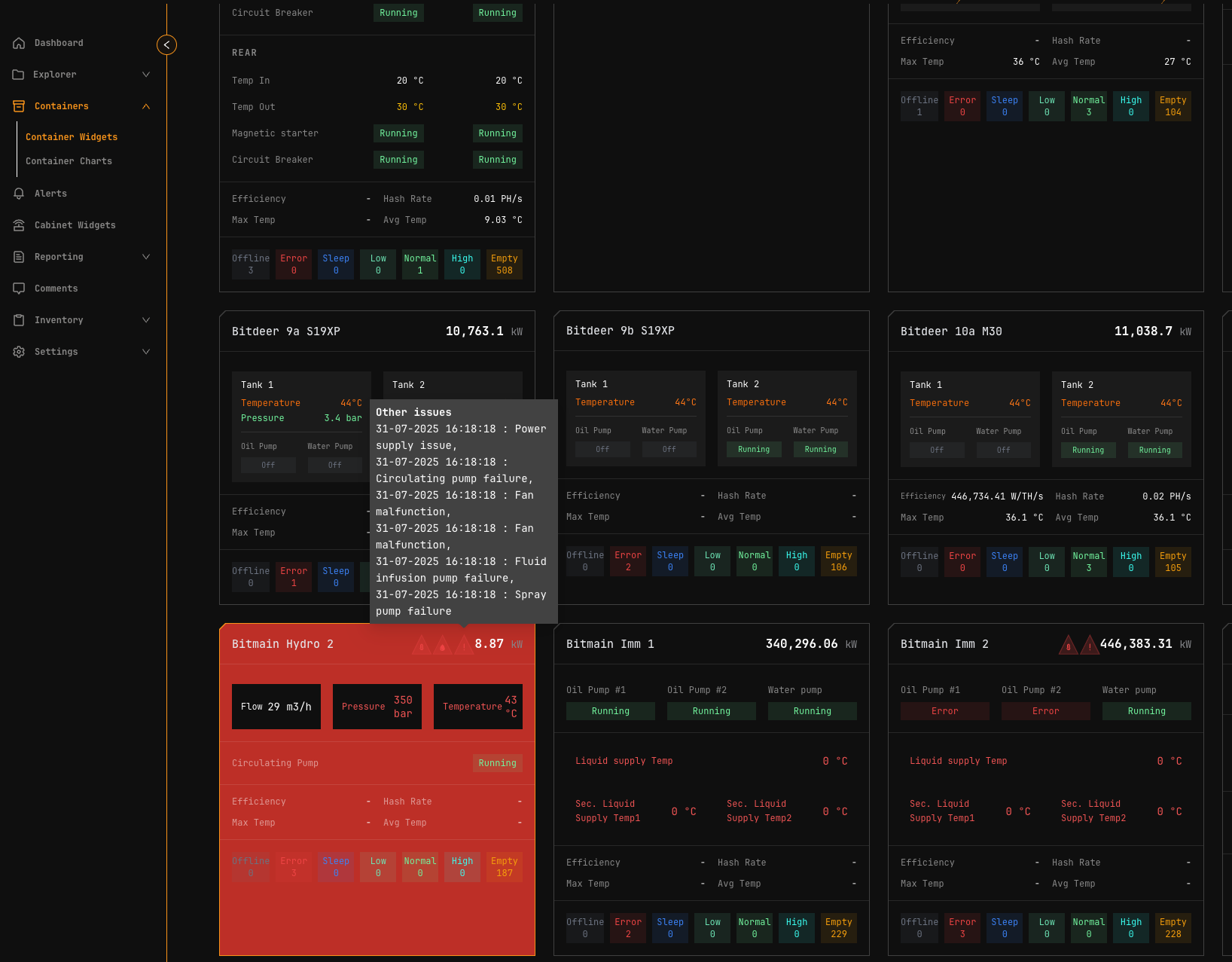Screen dimensions: 1232x962
Task: Click the Error status of Oil Pump #1 on Bitmain Imm 1
Action: 945,710
